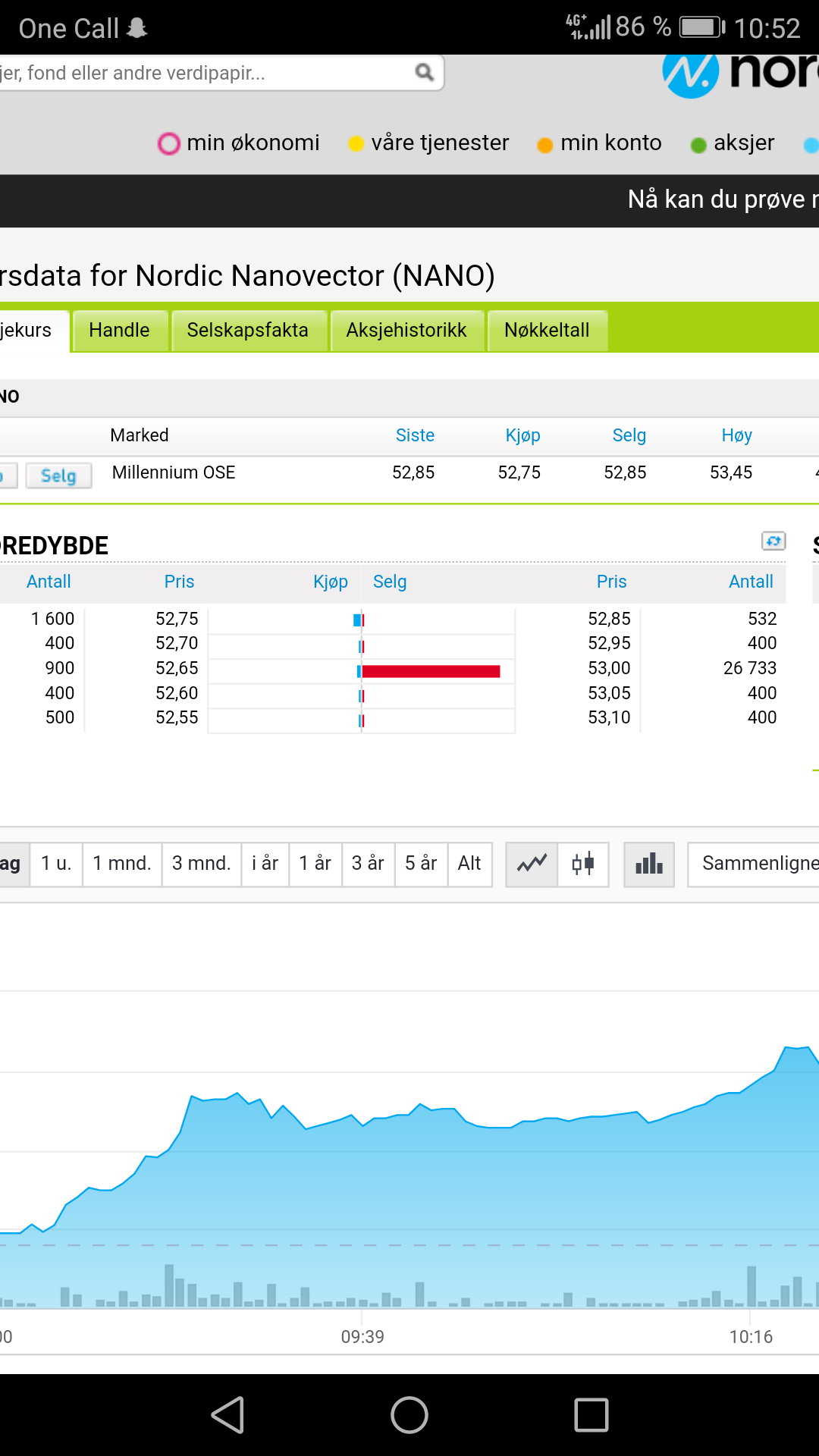Click the Siste value 52,85 in the market row
The image size is (819, 1456).
pyautogui.click(x=413, y=472)
